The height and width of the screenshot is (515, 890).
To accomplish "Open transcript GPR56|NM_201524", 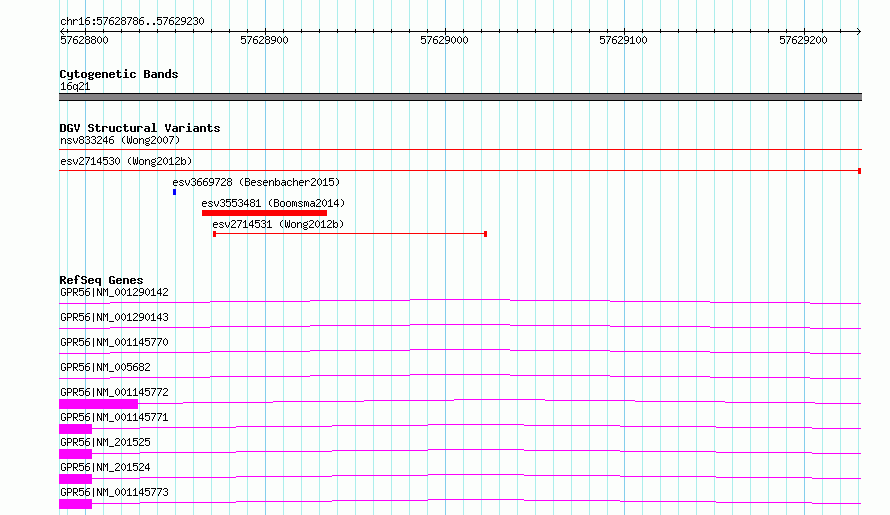I will [x=105, y=467].
